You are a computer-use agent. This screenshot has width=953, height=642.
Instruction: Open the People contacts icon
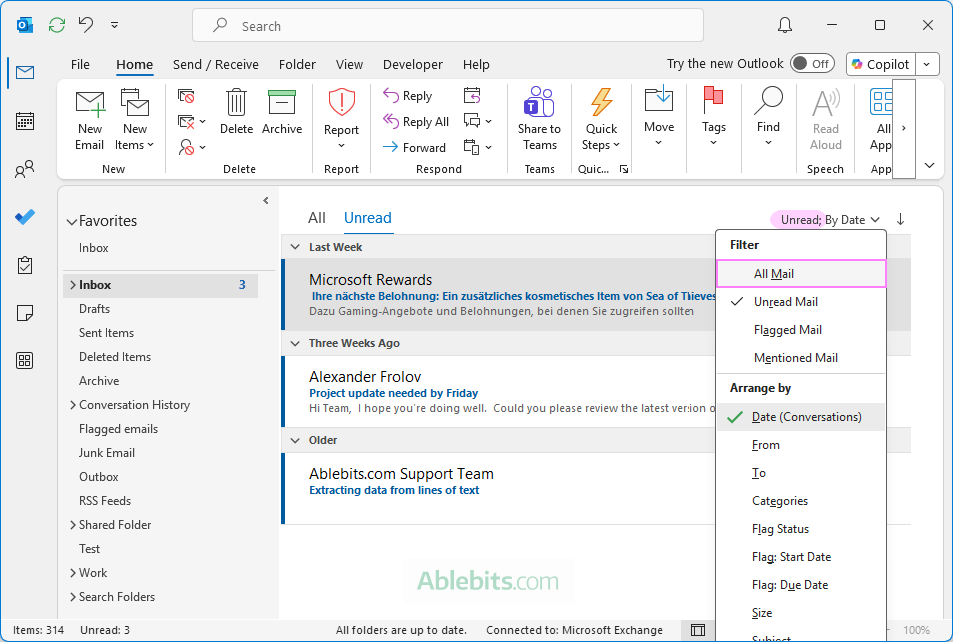[x=25, y=169]
